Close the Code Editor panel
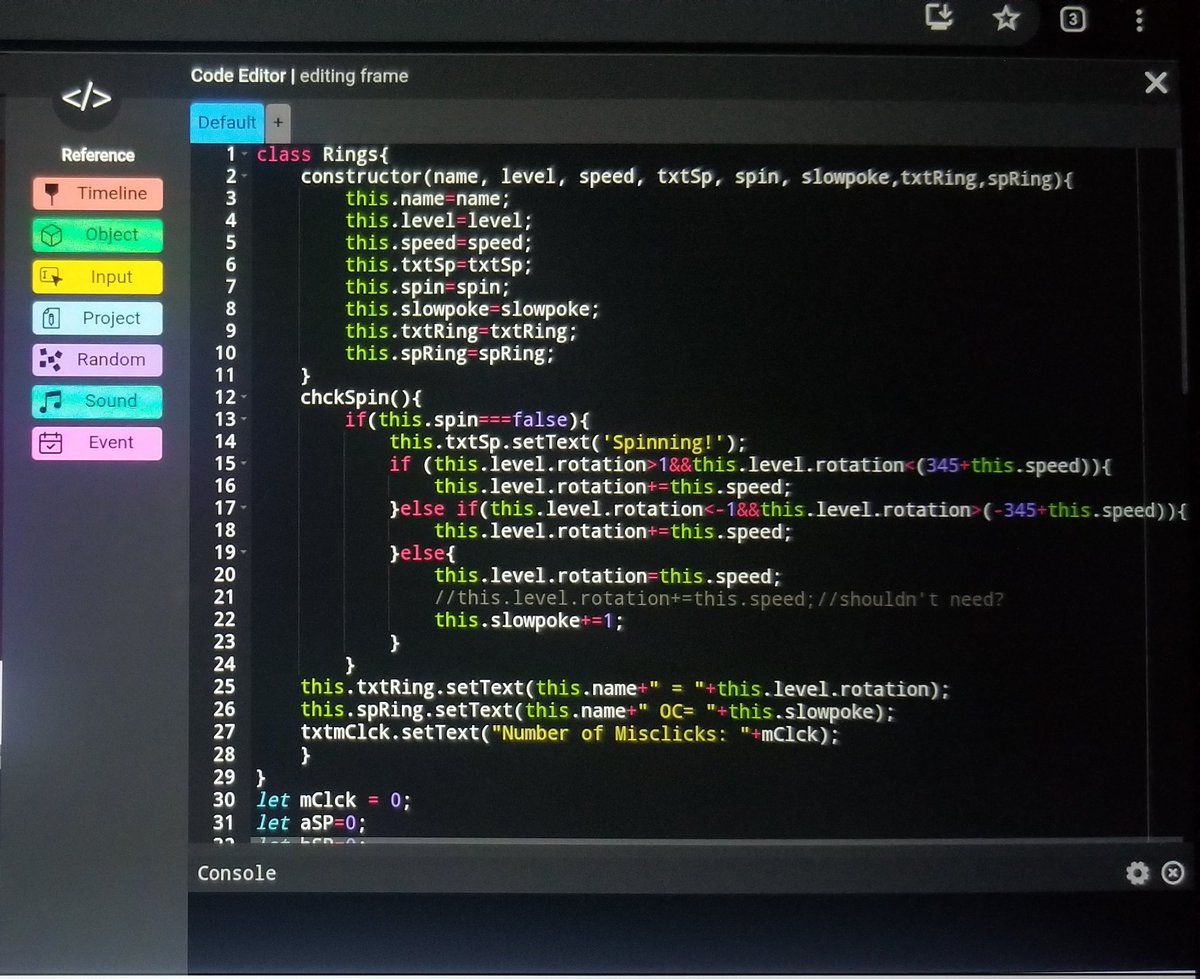 pos(1156,82)
